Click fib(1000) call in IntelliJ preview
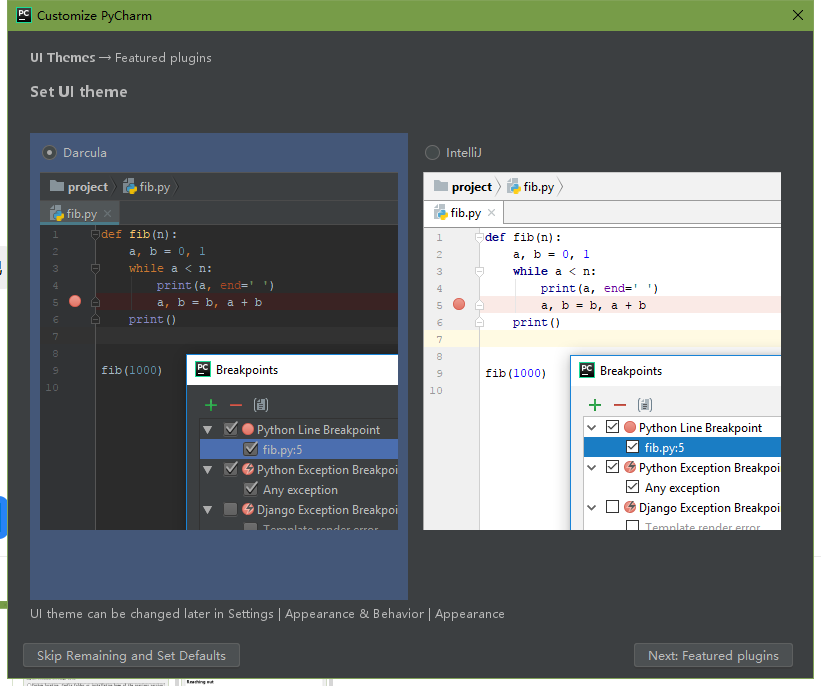Viewport: 821px width, 686px height. click(x=516, y=373)
